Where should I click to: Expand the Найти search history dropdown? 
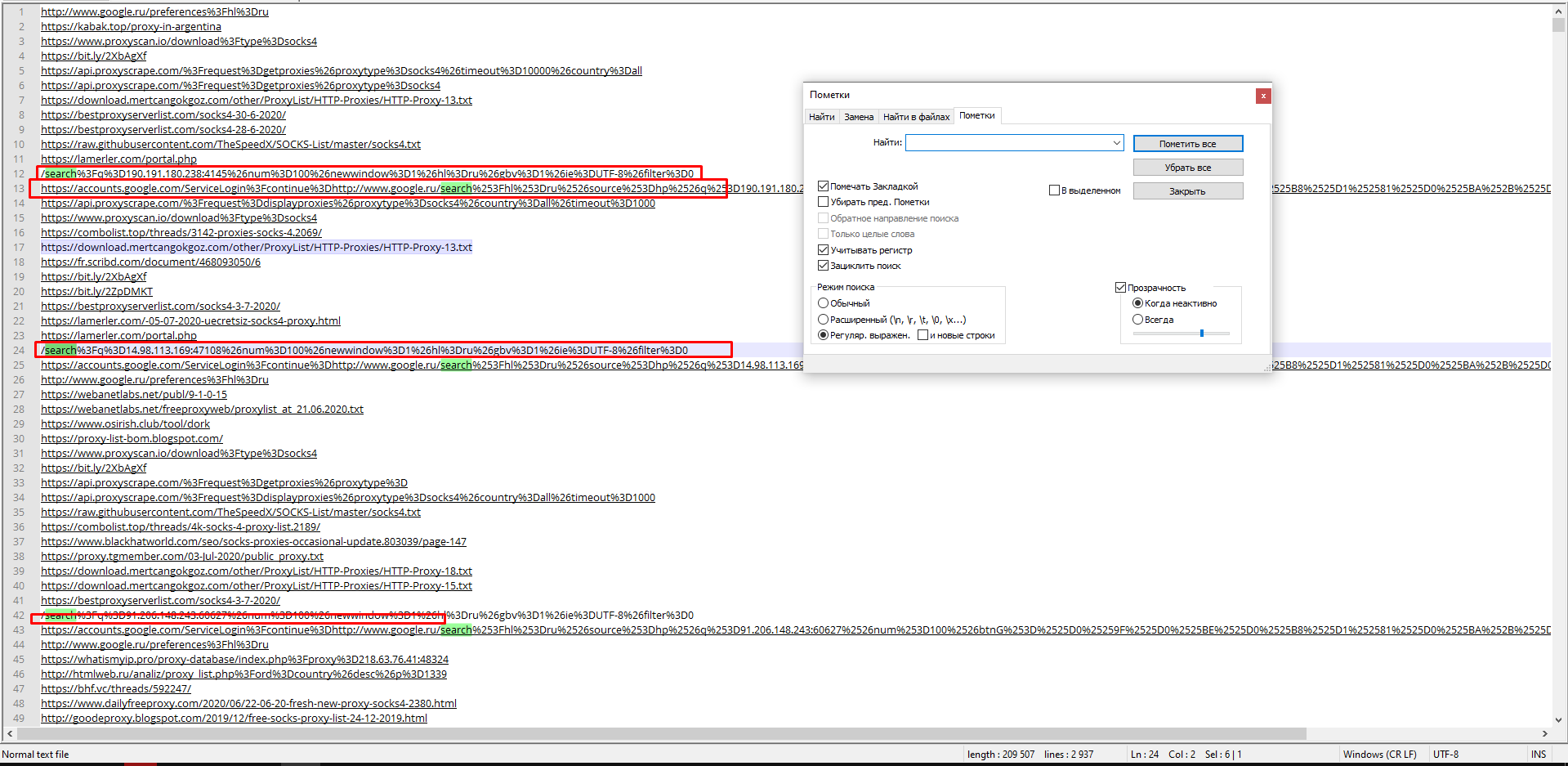tap(1116, 143)
